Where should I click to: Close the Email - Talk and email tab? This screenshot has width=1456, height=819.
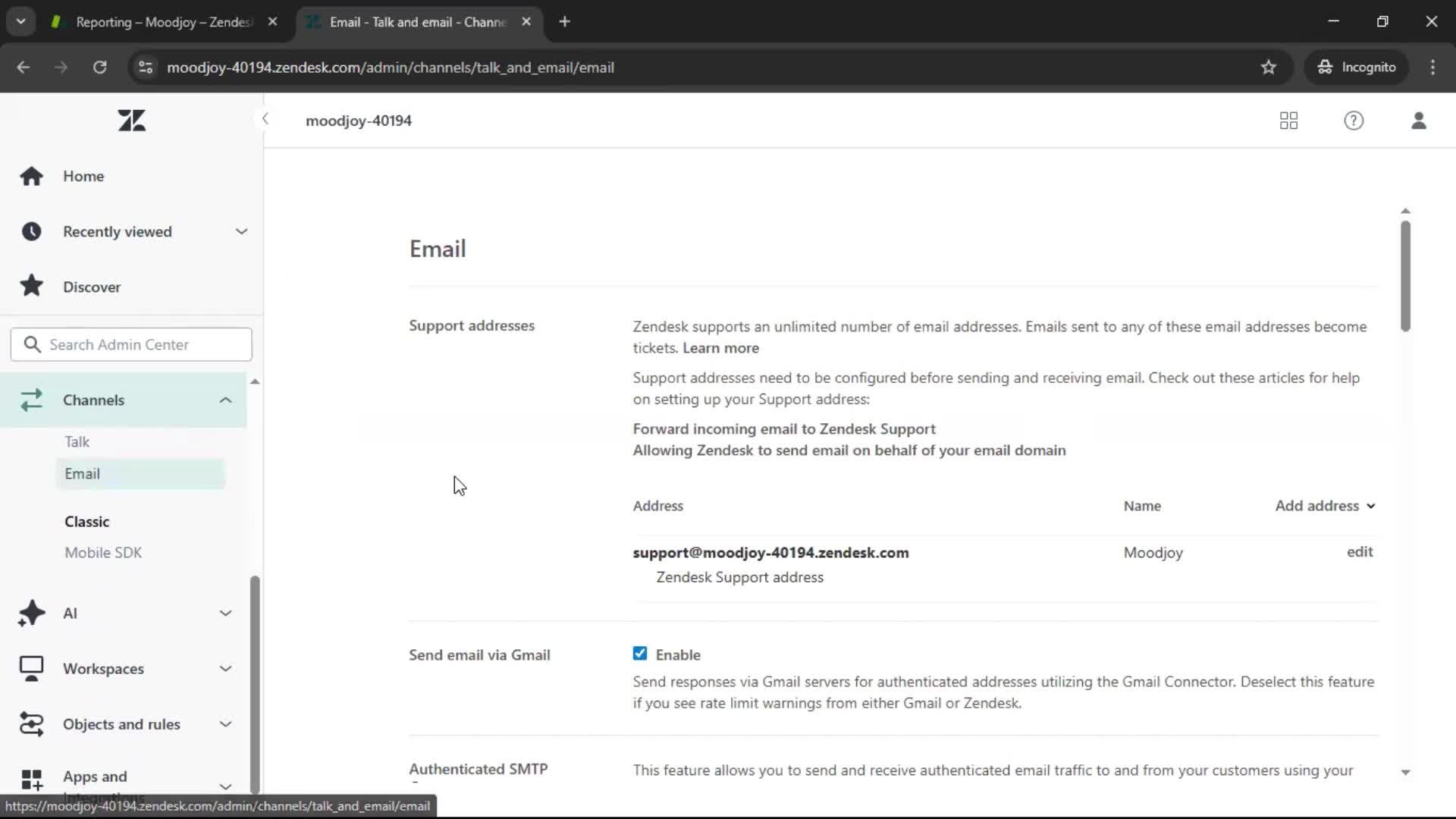[x=526, y=22]
